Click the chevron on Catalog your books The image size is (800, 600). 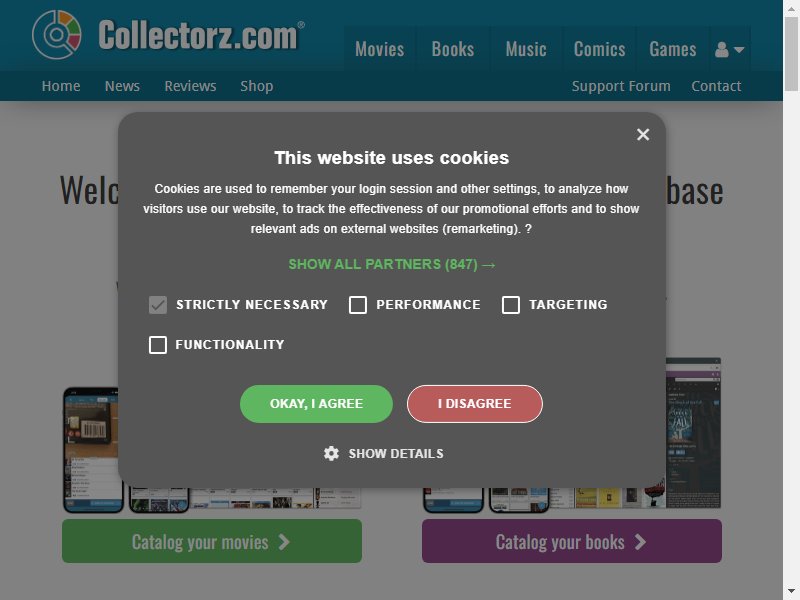[640, 542]
